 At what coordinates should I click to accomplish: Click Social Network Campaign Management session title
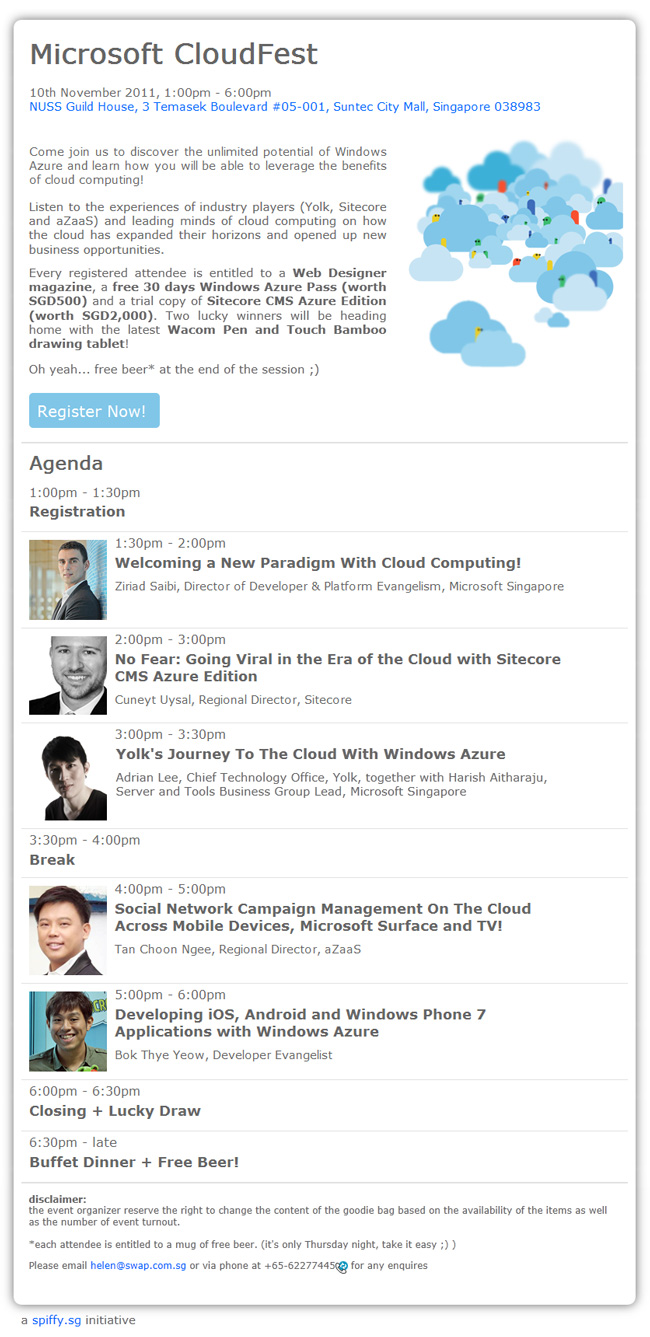coord(323,917)
